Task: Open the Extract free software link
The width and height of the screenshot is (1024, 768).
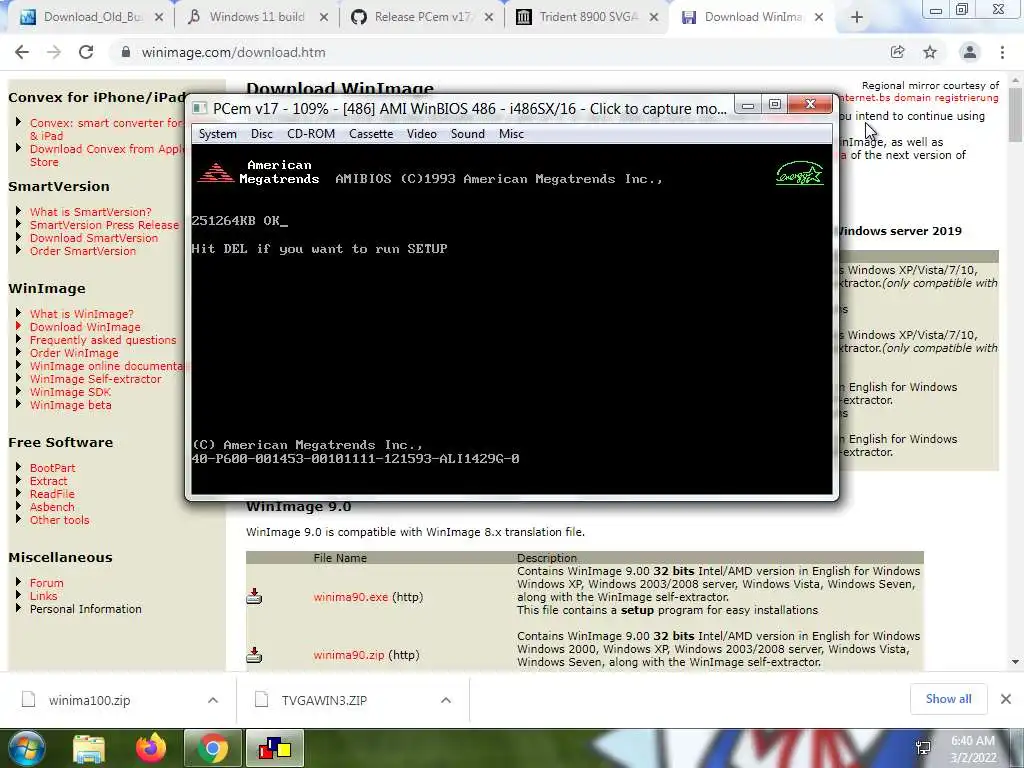Action: point(48,481)
